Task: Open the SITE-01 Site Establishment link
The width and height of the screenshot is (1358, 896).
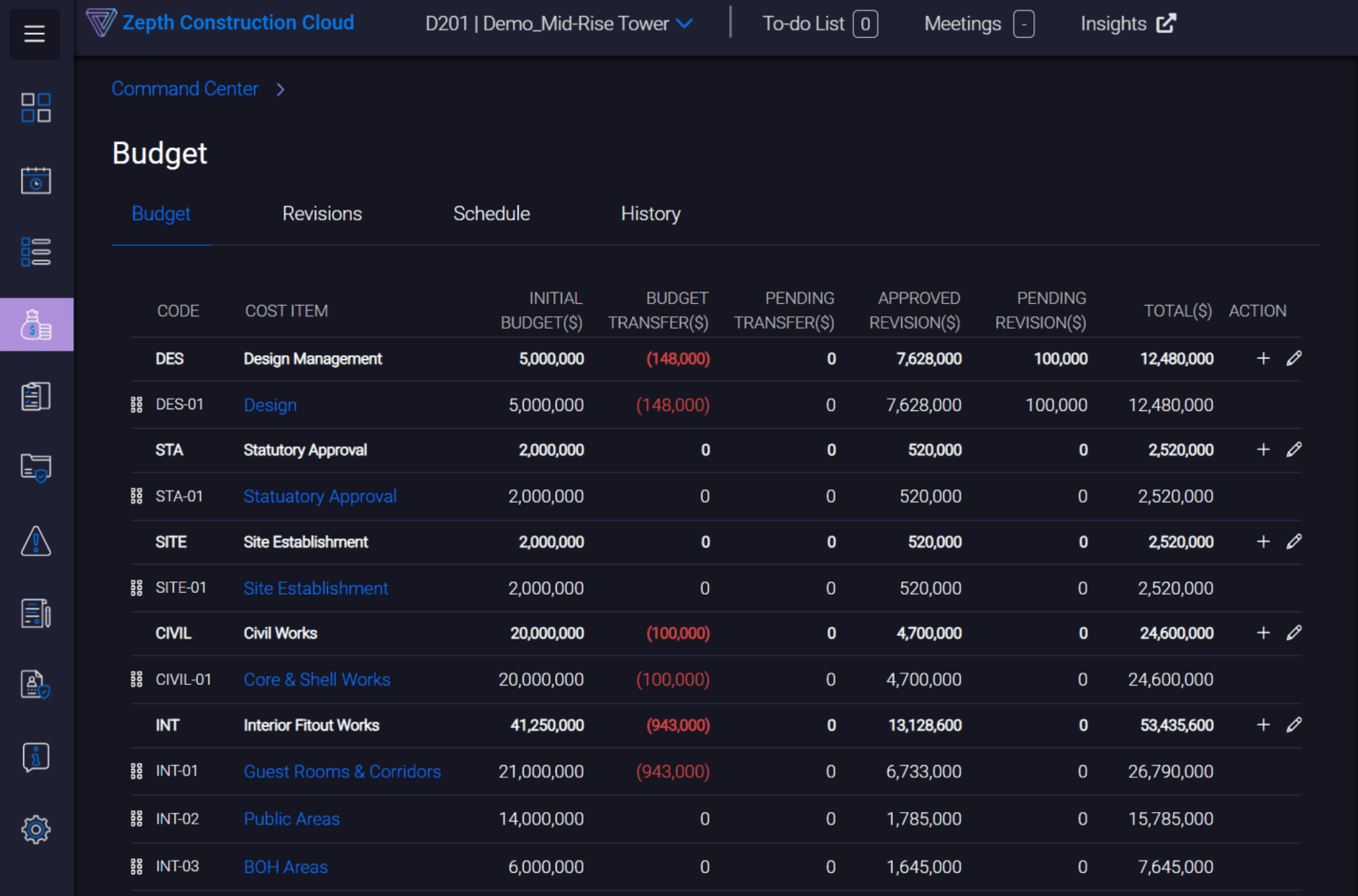Action: (x=316, y=588)
